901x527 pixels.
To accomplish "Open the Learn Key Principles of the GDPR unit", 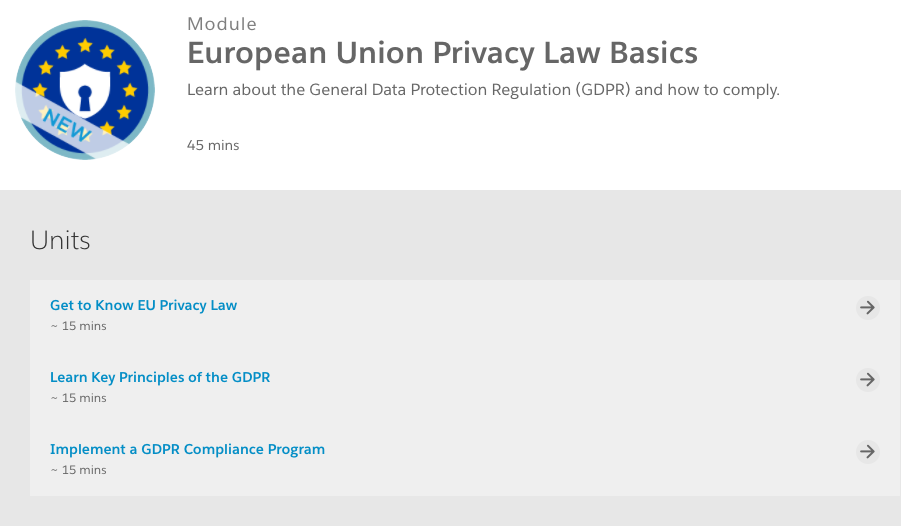I will coord(160,377).
